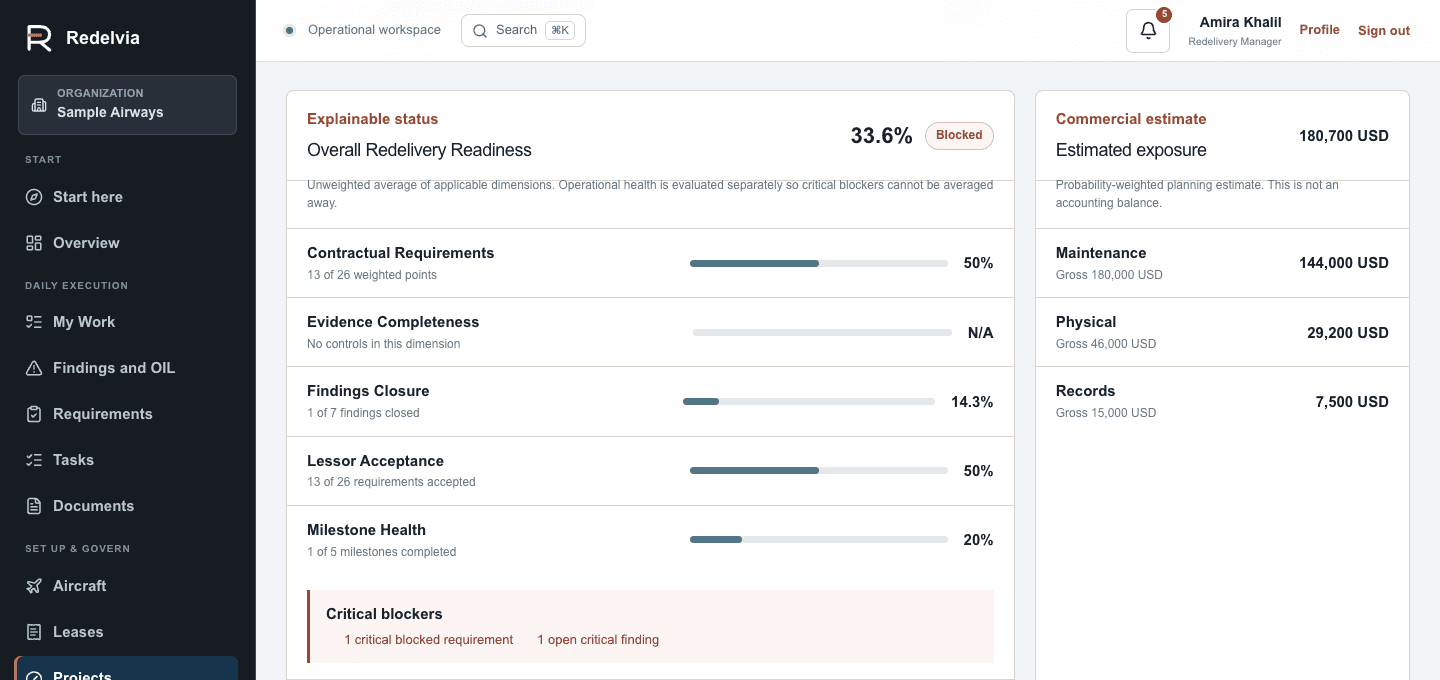Click the Evidence Completeness empty bar
The width and height of the screenshot is (1440, 680).
click(822, 333)
